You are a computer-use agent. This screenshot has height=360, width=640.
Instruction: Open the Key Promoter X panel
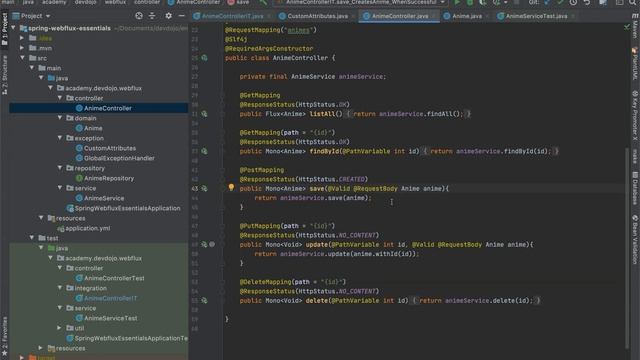click(x=635, y=115)
